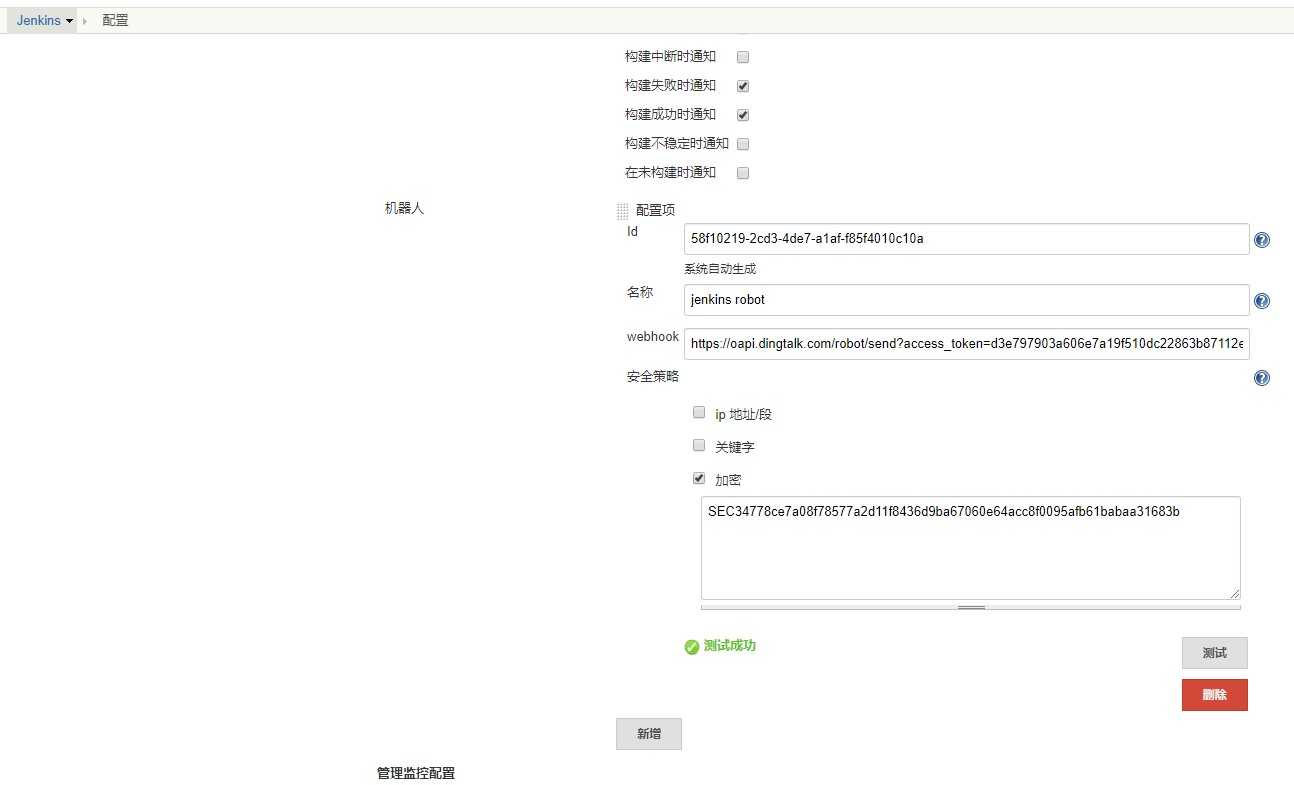Viewport: 1294px width, 785px height.
Task: Click the 构建不稳定时通知 label text
Action: pos(677,144)
